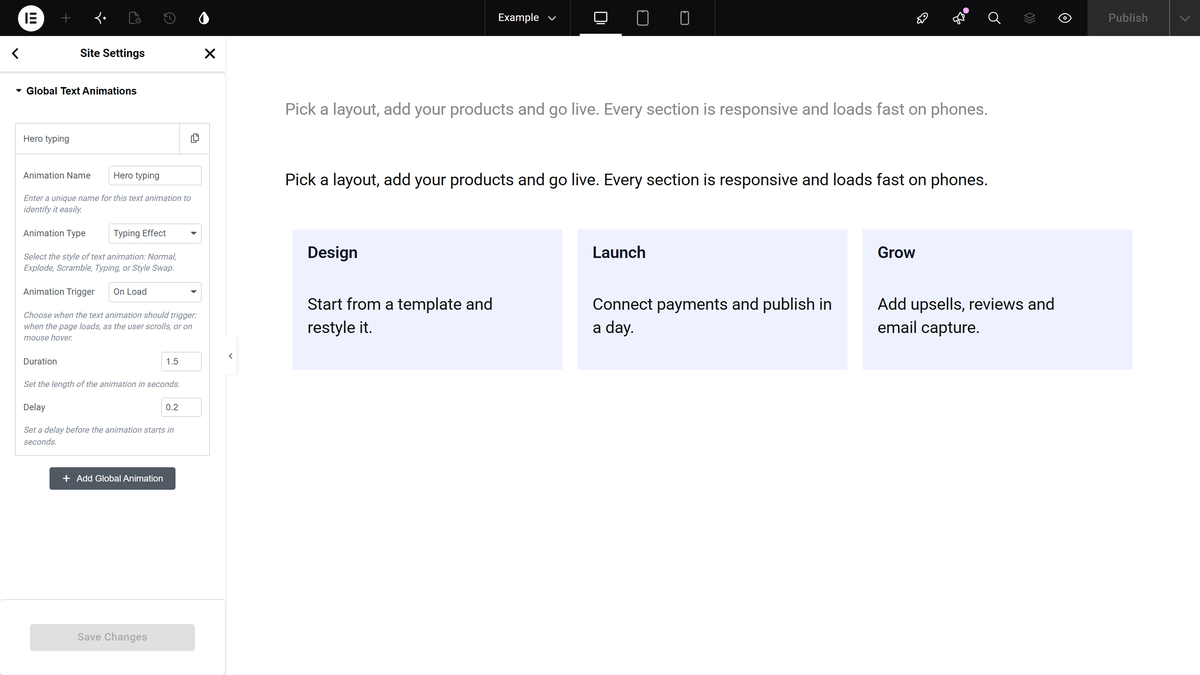Viewport: 1200px width, 675px height.
Task: Open Site Settings droplet icon
Action: 204,18
